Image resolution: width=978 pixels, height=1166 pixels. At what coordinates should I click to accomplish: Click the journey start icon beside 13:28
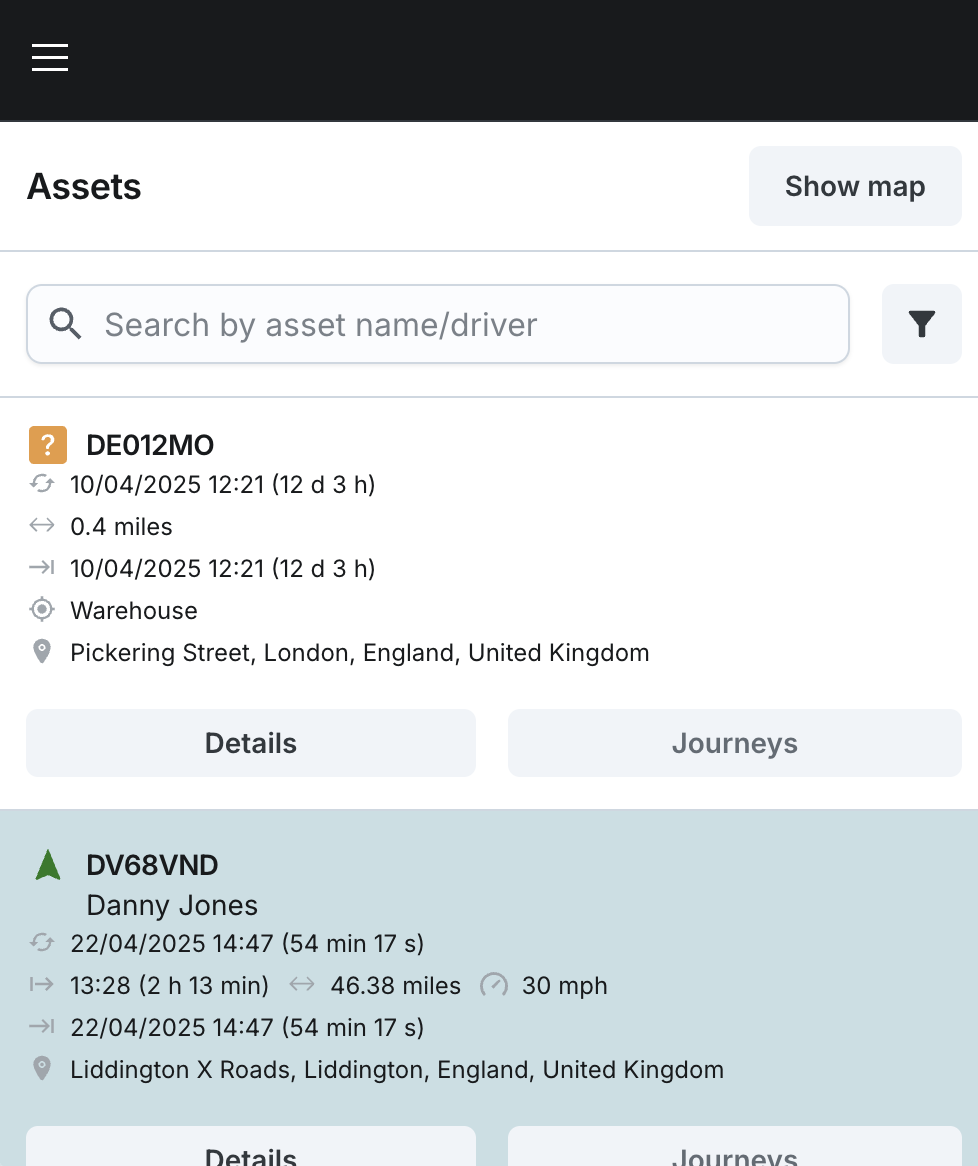[x=42, y=985]
